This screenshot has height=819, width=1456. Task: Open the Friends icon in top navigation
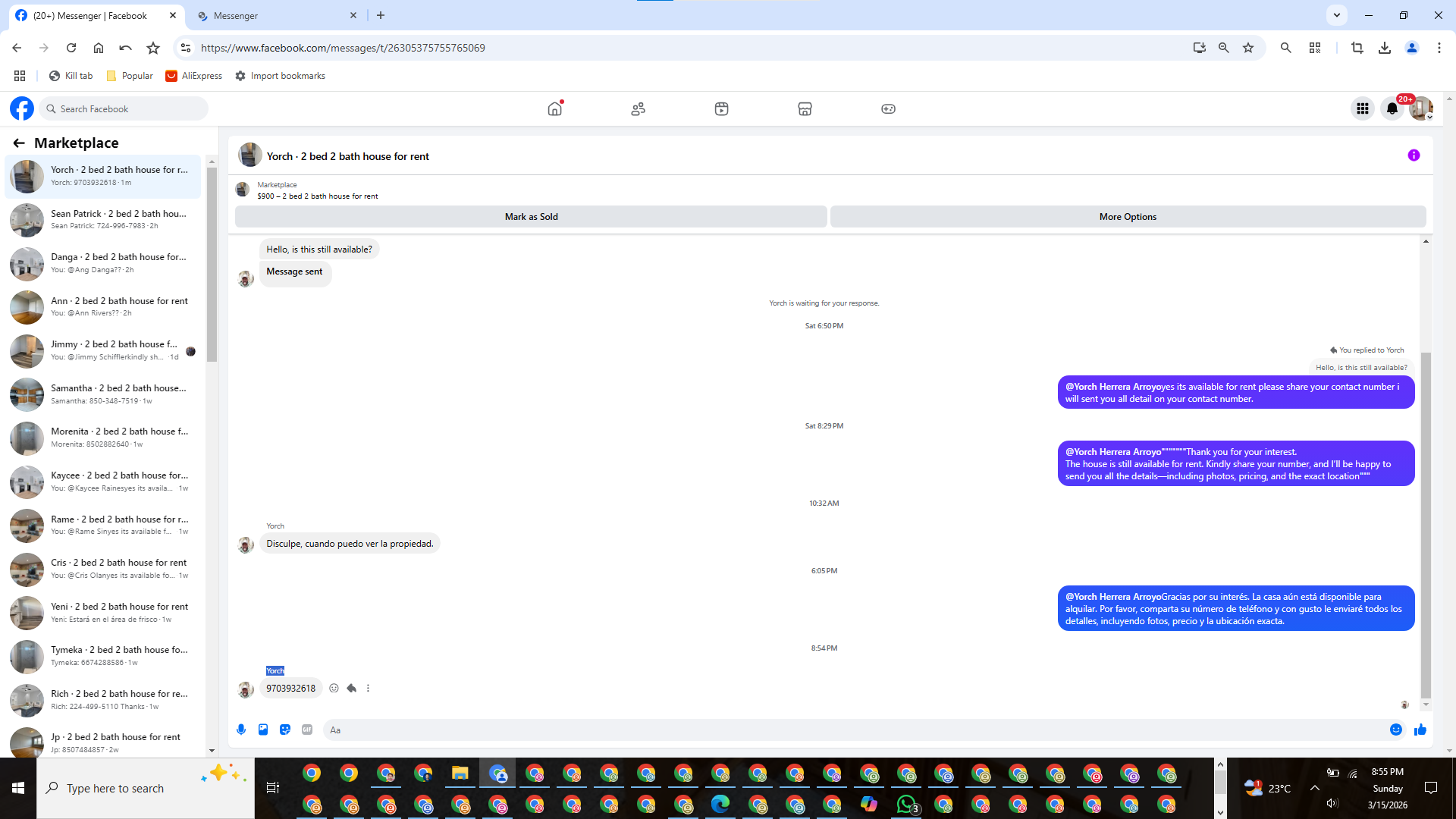click(639, 108)
